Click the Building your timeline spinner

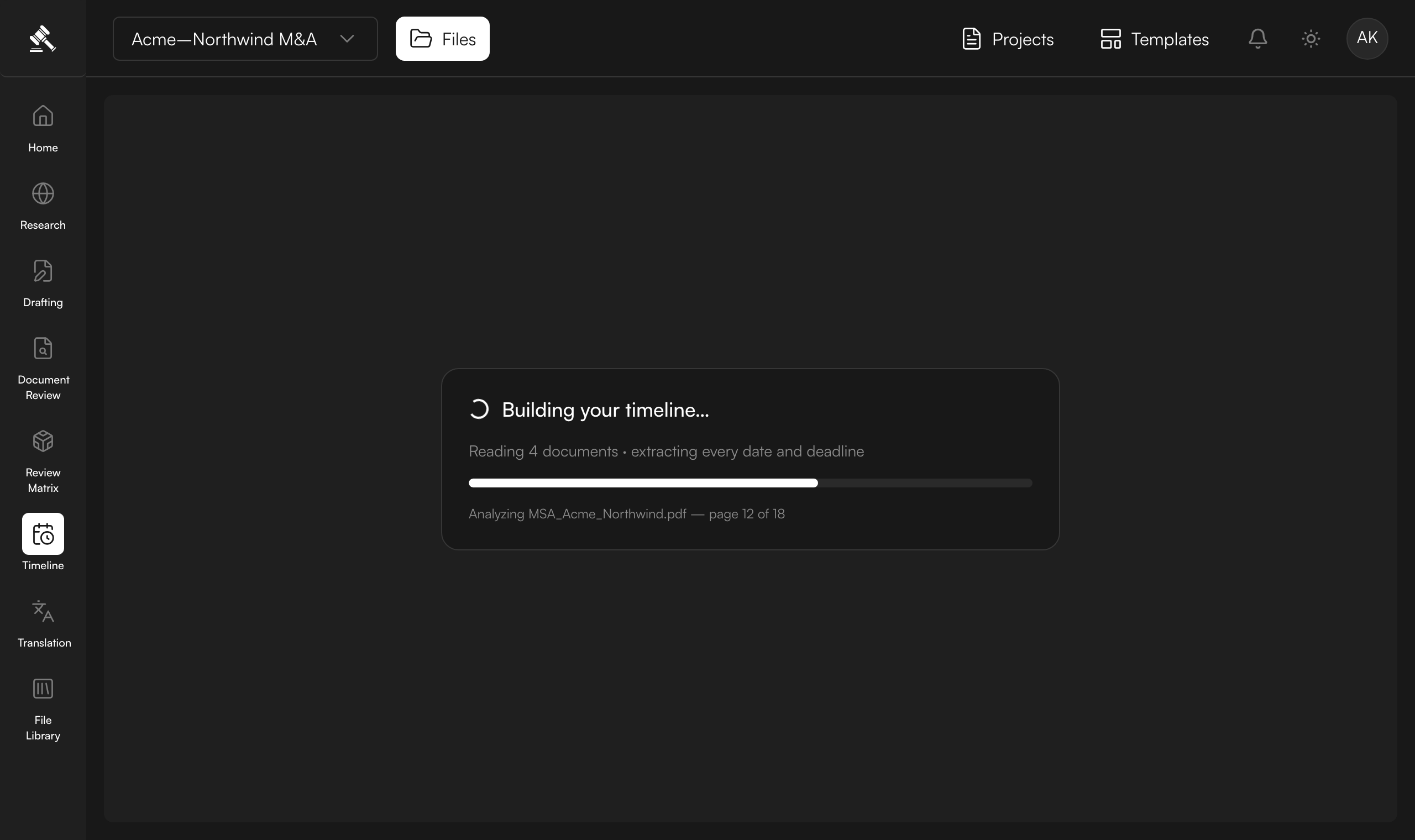479,410
